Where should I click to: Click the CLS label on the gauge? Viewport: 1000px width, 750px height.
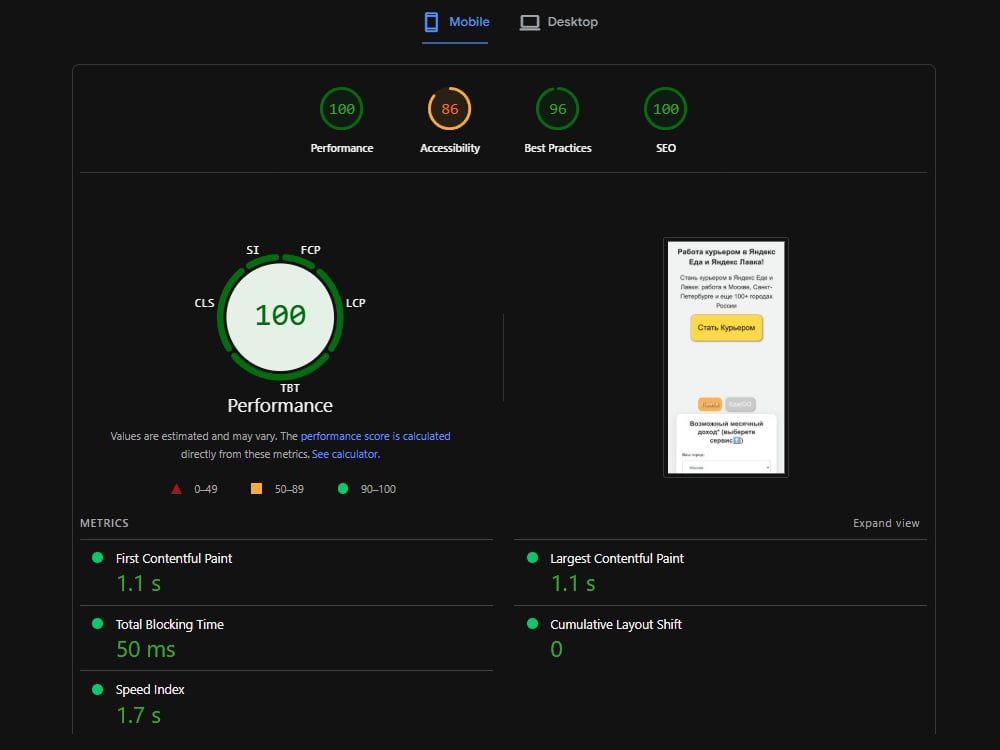pos(204,303)
